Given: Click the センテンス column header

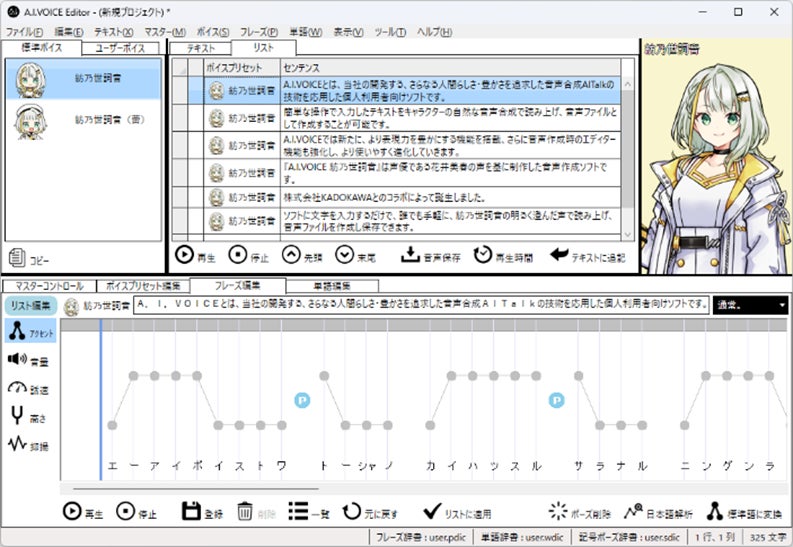Looking at the screenshot, I should coord(450,68).
